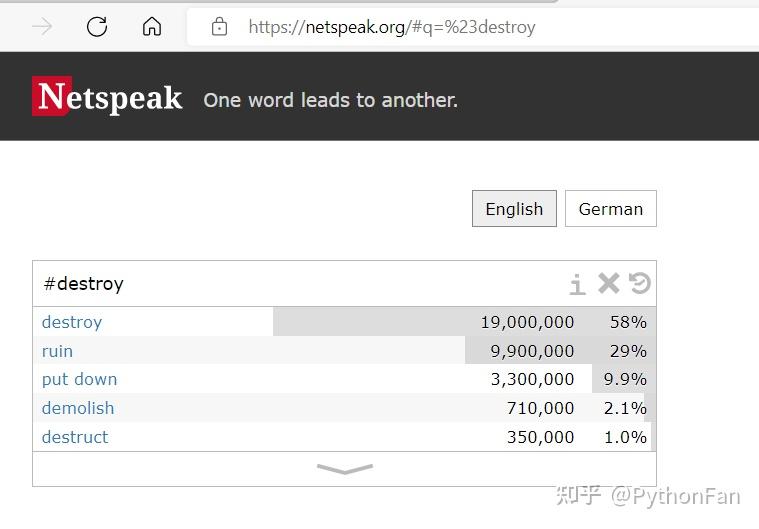Open the query info icon
Viewport: 759px width, 529px height.
click(577, 285)
